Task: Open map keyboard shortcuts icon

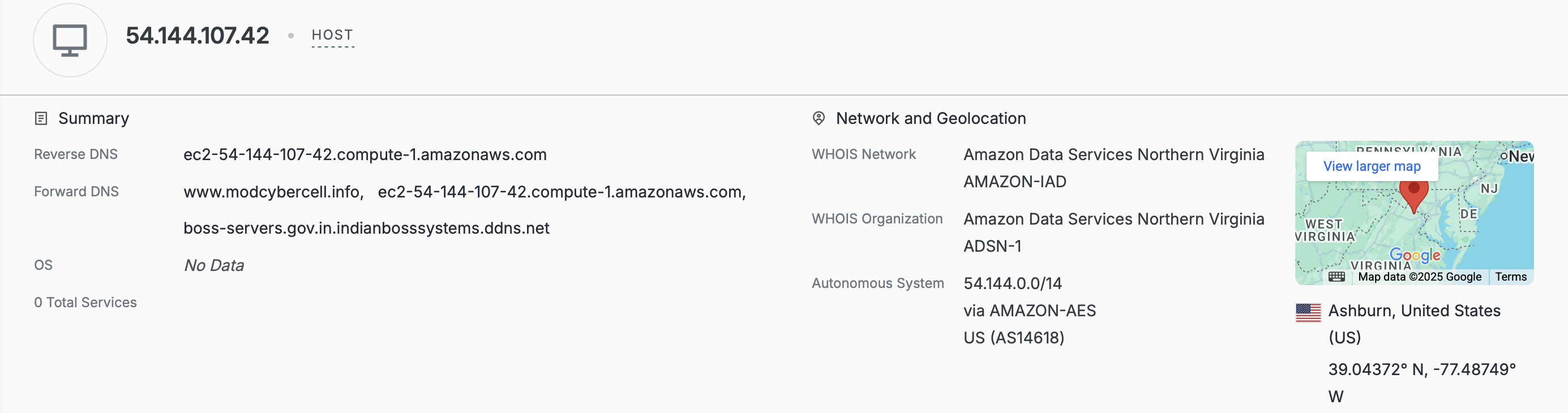Action: [x=1336, y=277]
